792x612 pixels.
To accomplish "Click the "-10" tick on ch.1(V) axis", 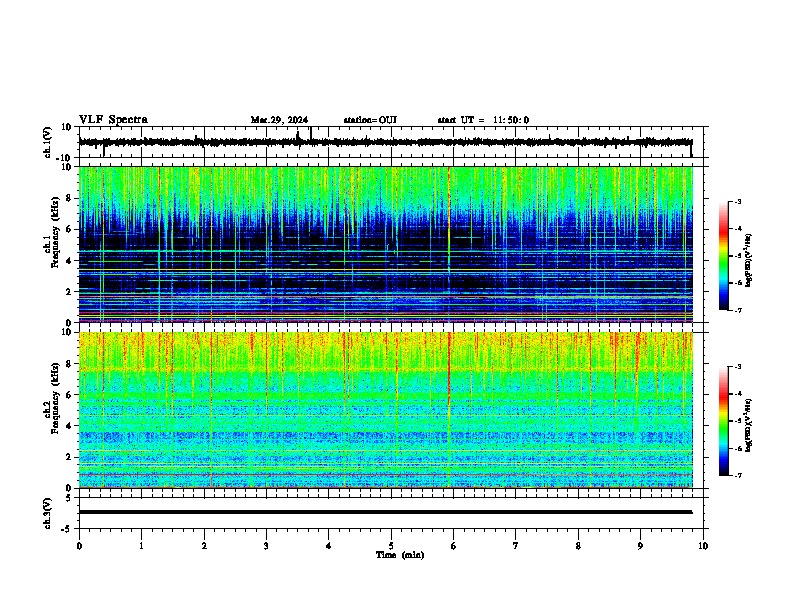I will pyautogui.click(x=64, y=158).
